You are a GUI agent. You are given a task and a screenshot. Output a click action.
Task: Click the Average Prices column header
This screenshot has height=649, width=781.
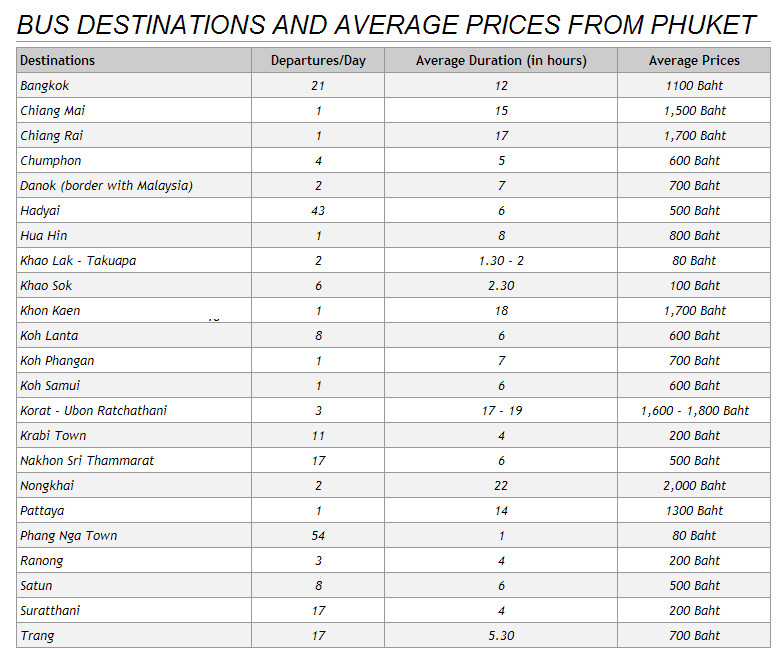click(x=694, y=60)
